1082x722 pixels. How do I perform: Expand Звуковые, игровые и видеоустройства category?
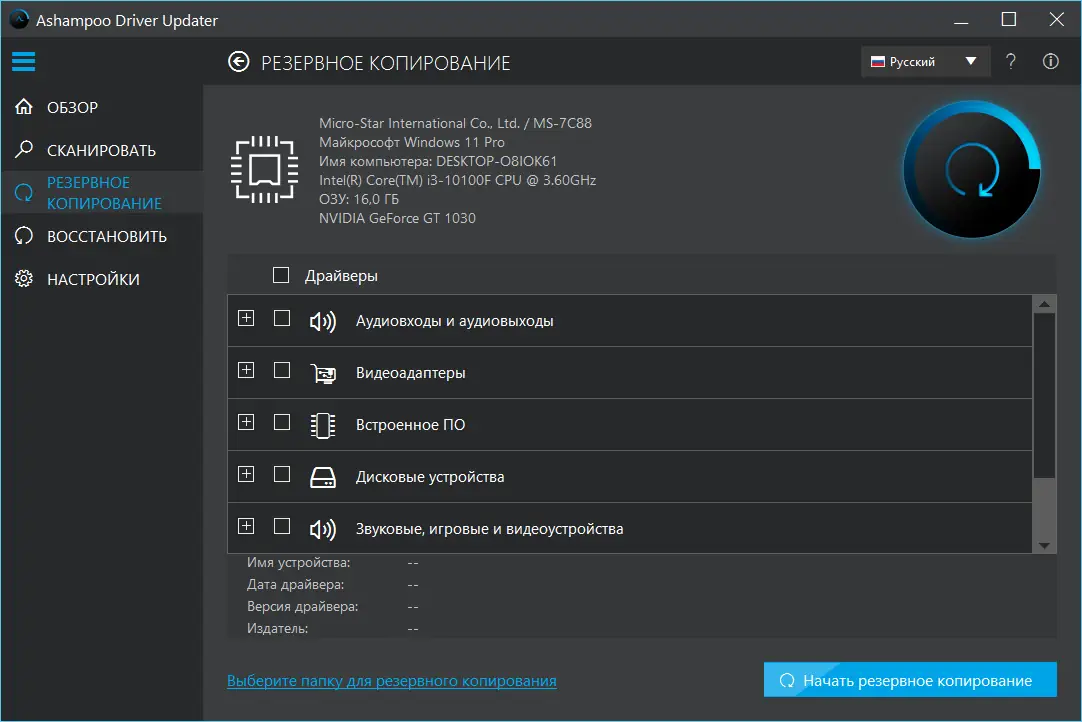(246, 526)
